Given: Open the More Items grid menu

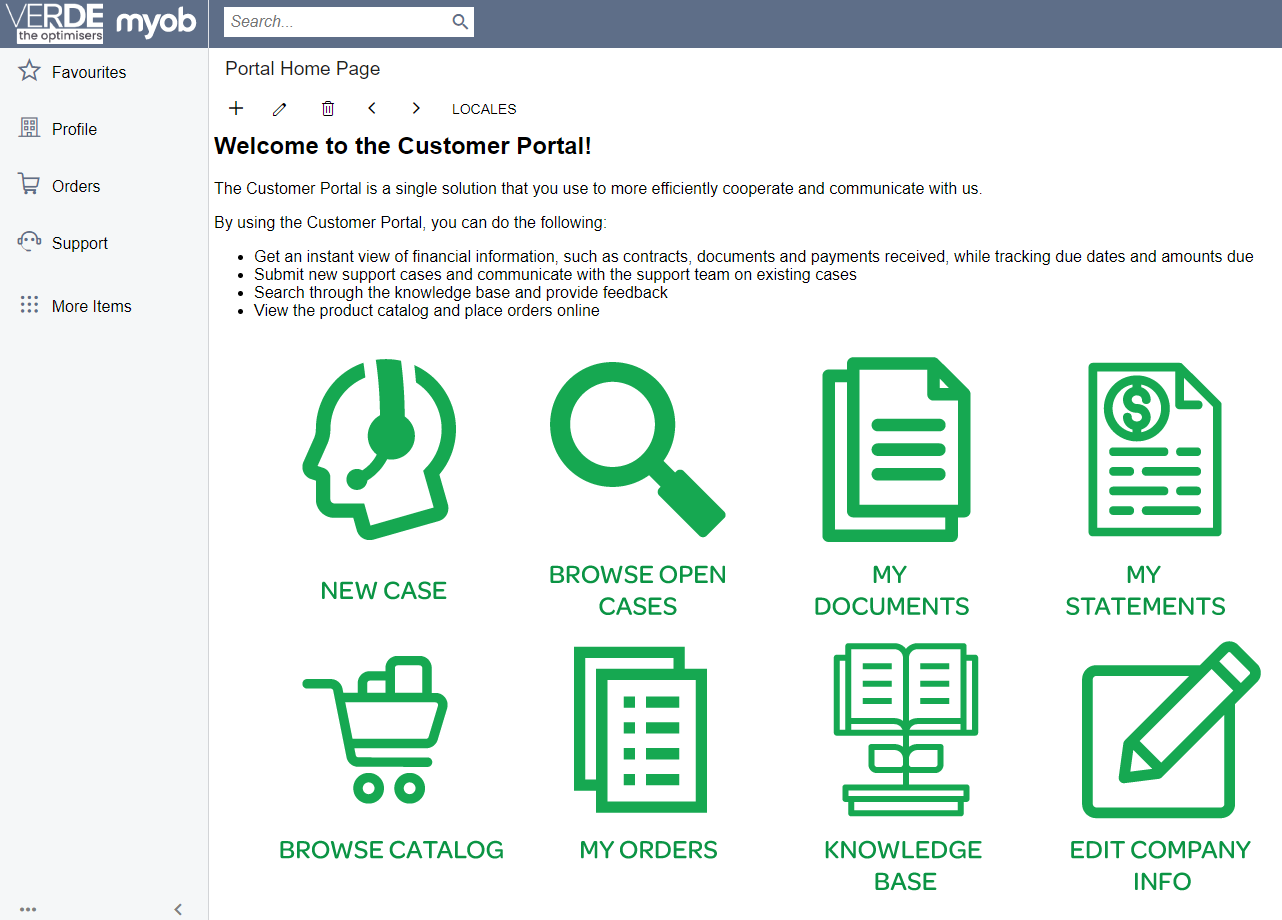Looking at the screenshot, I should click(x=91, y=306).
